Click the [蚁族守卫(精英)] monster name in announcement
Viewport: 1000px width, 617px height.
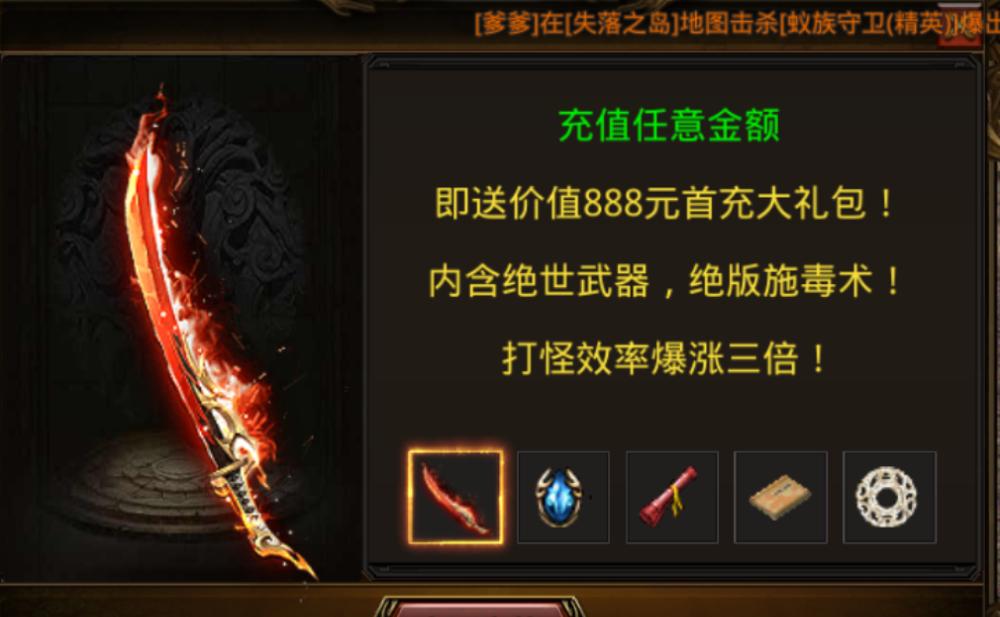[868, 24]
